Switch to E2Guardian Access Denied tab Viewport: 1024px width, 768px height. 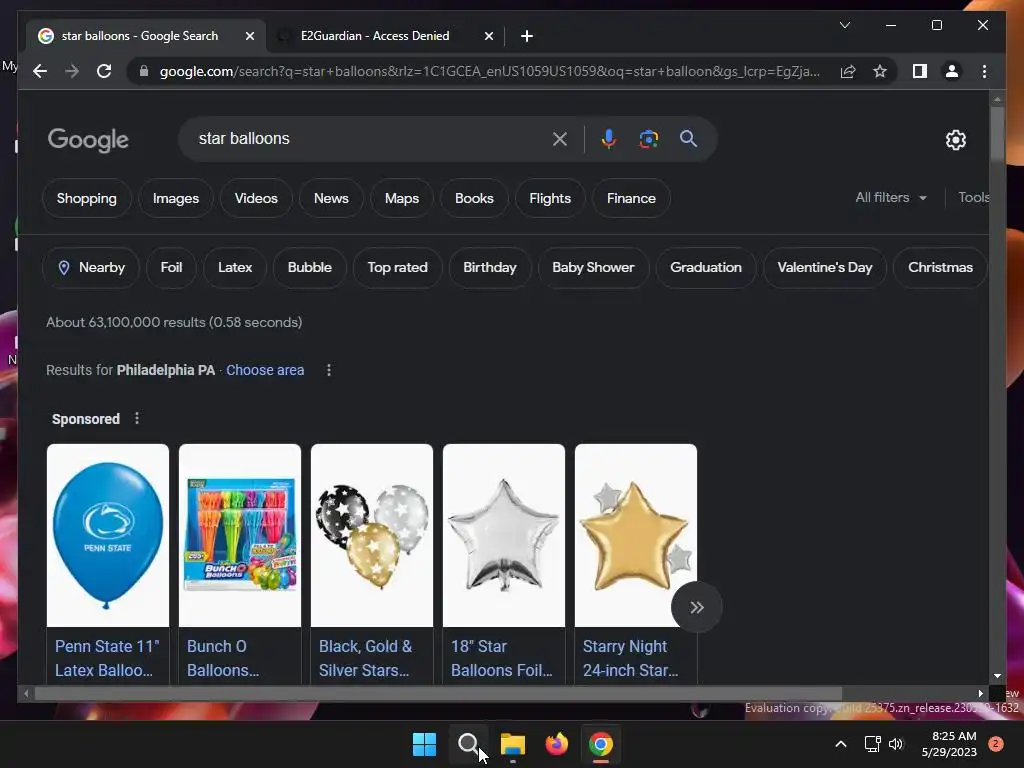tap(375, 36)
